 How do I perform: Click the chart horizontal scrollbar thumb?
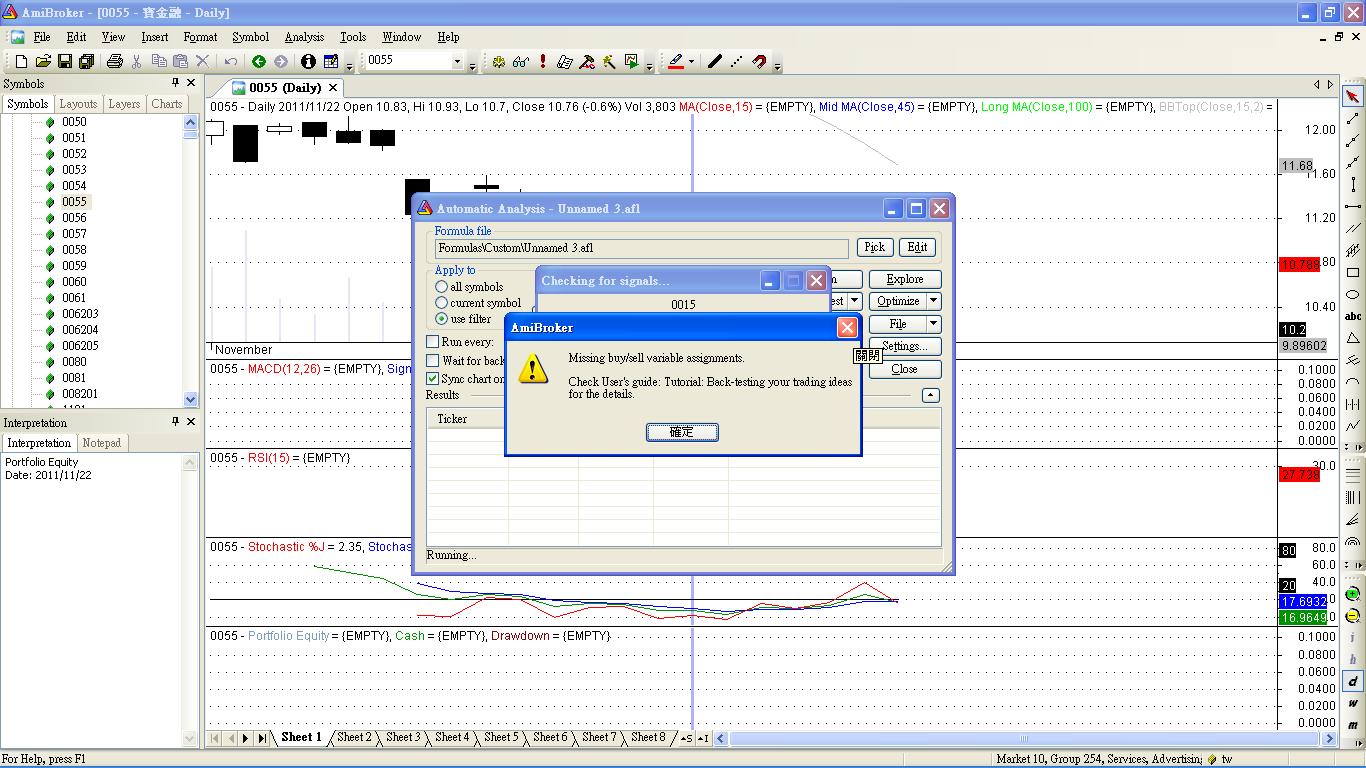click(x=1024, y=739)
